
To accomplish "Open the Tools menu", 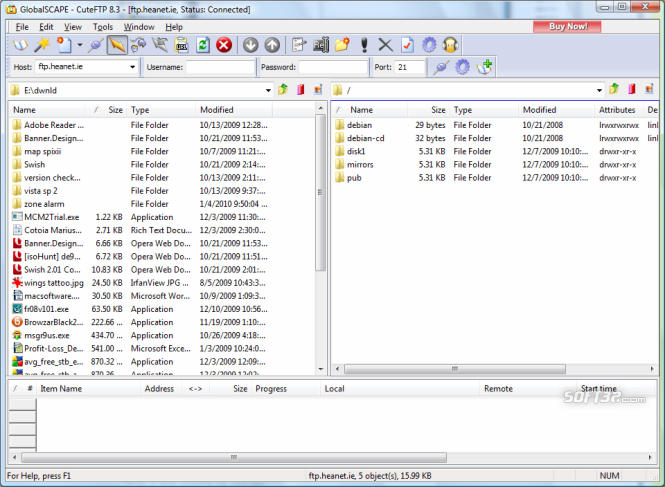I will (x=103, y=27).
